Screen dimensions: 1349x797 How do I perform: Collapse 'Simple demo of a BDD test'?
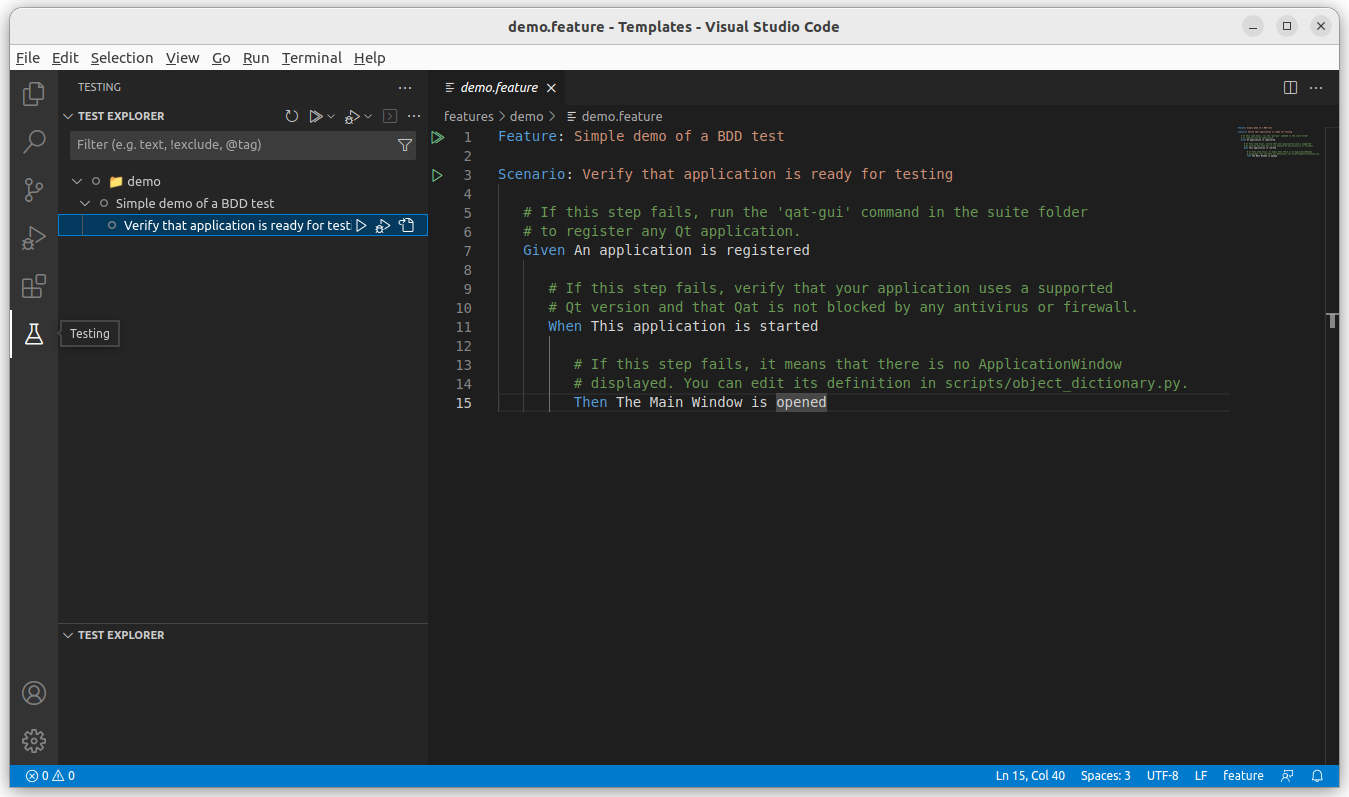coord(85,203)
